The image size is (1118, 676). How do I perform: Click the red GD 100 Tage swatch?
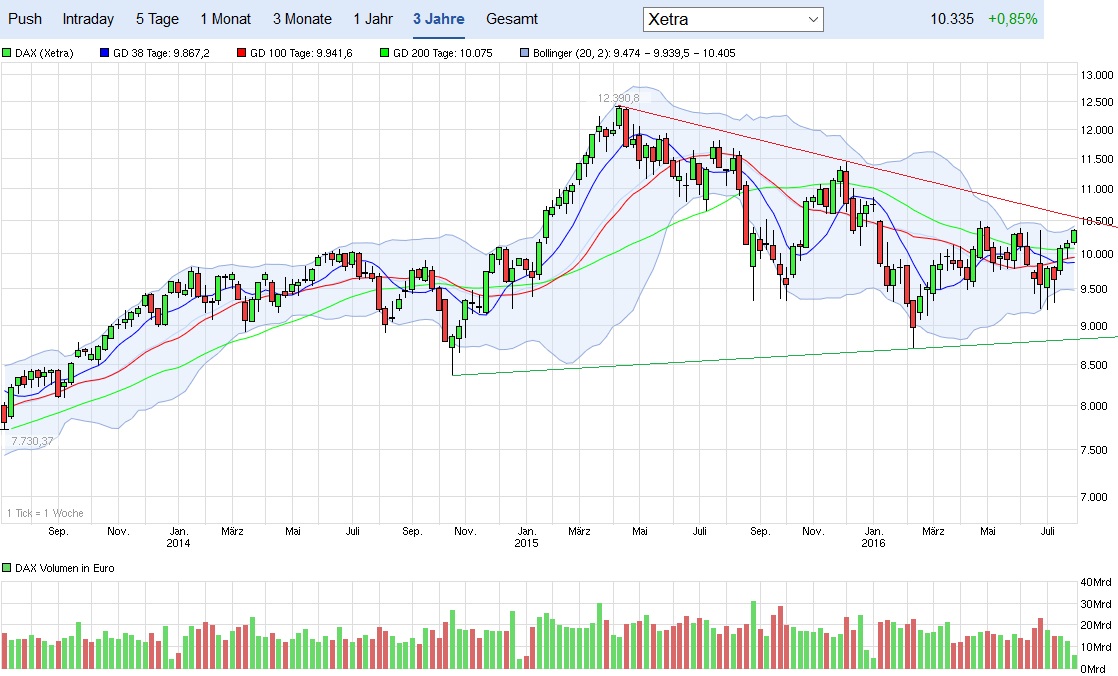click(x=242, y=53)
